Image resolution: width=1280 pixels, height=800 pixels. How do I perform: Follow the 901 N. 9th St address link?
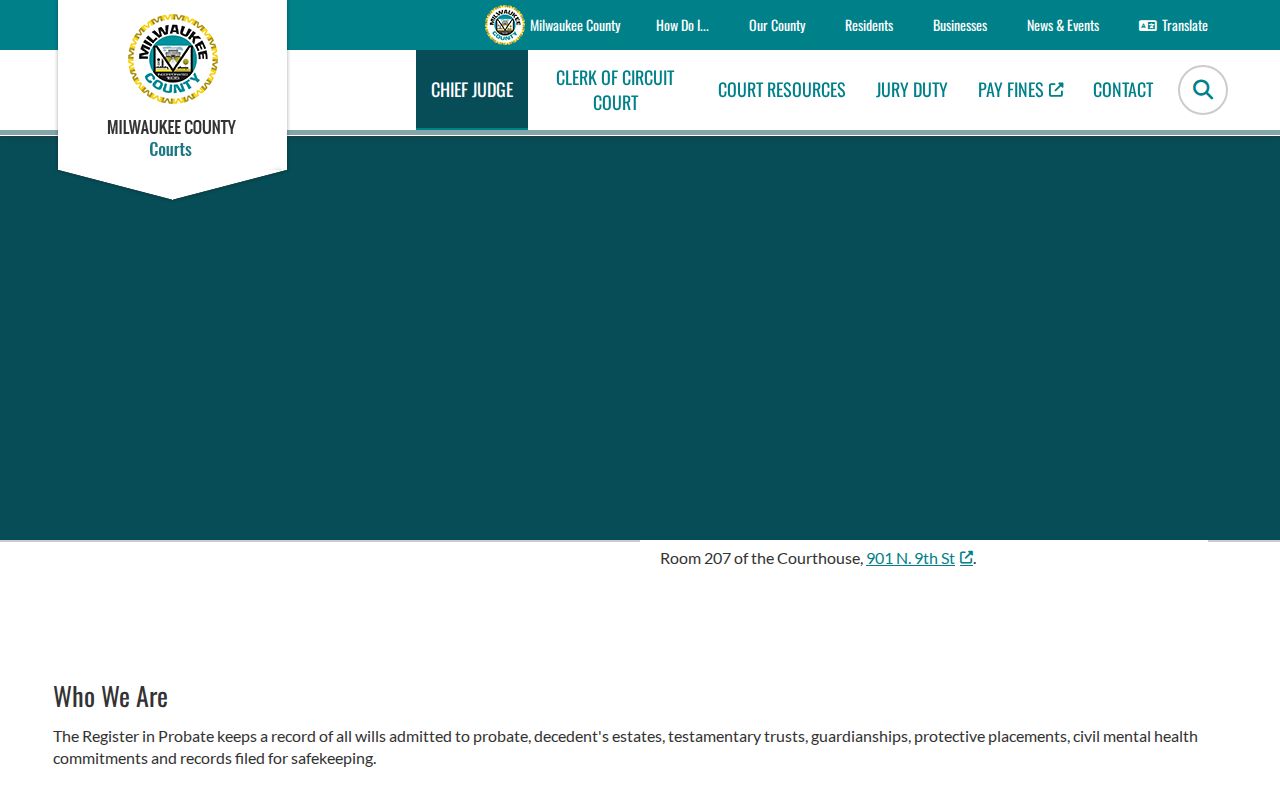910,558
